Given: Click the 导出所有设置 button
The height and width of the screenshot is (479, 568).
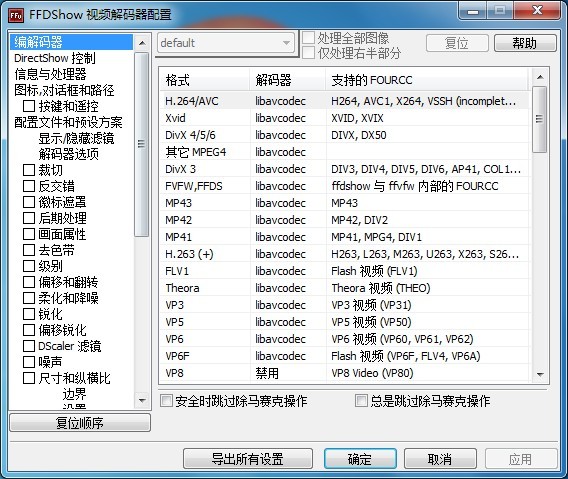Looking at the screenshot, I should tap(248, 459).
